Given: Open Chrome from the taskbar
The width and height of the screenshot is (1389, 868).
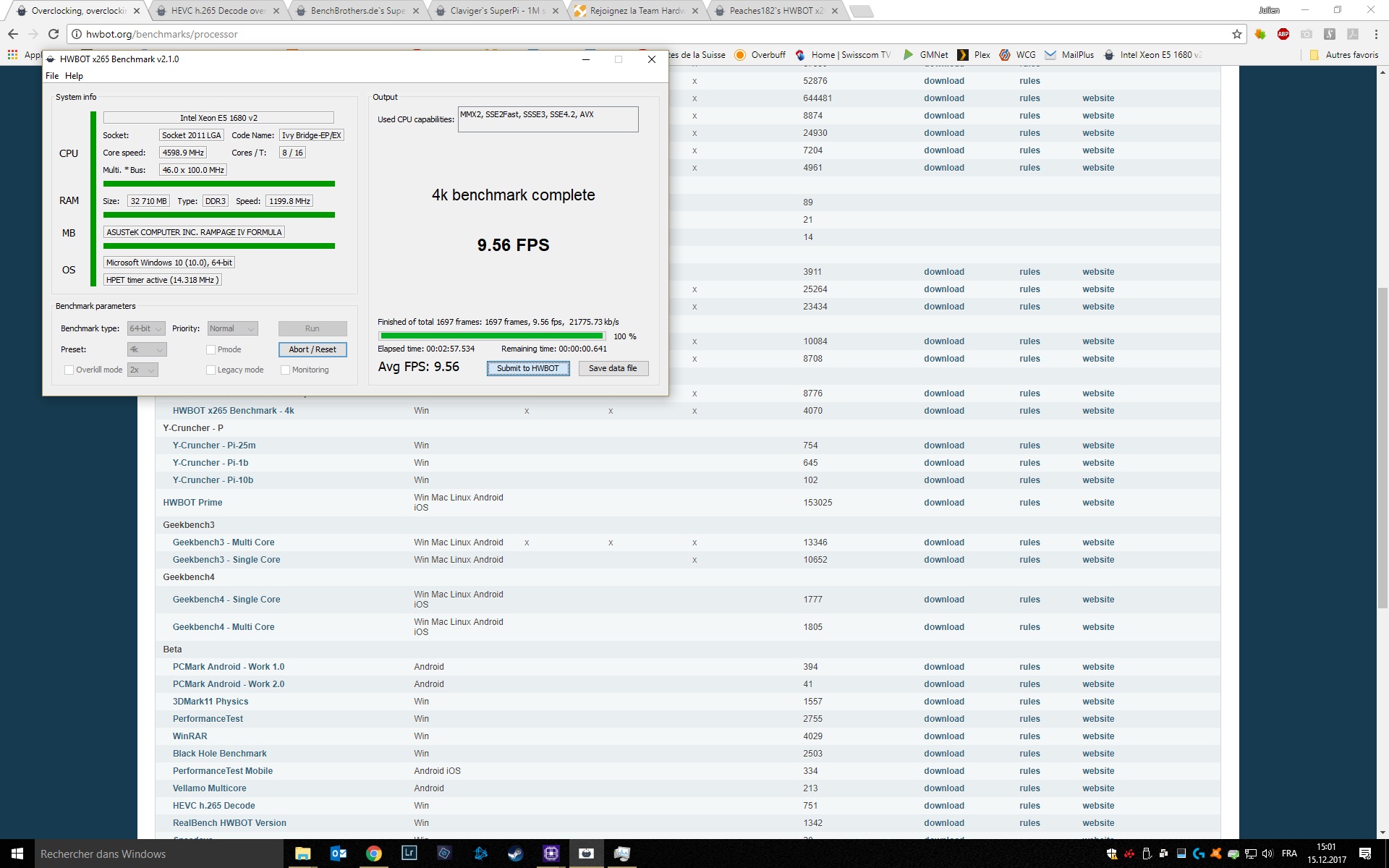Looking at the screenshot, I should (x=373, y=854).
